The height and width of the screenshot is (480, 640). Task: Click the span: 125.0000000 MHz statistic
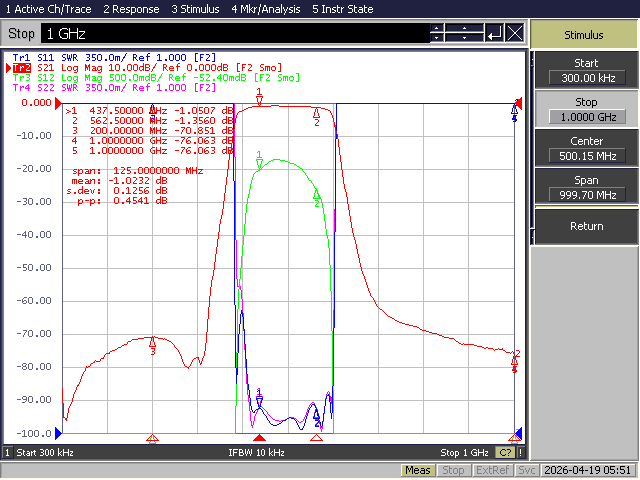(138, 171)
